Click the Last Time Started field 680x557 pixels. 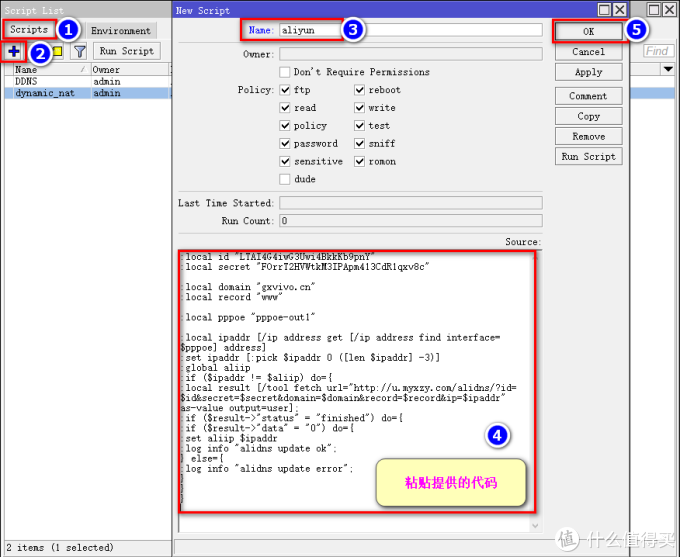pyautogui.click(x=410, y=203)
